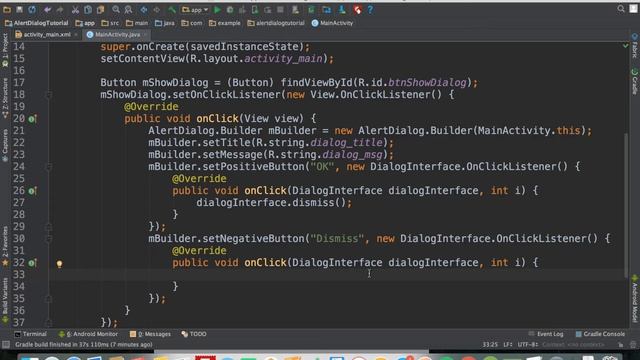Click the Undo arrow icon
The height and width of the screenshot is (360, 640).
47,9
